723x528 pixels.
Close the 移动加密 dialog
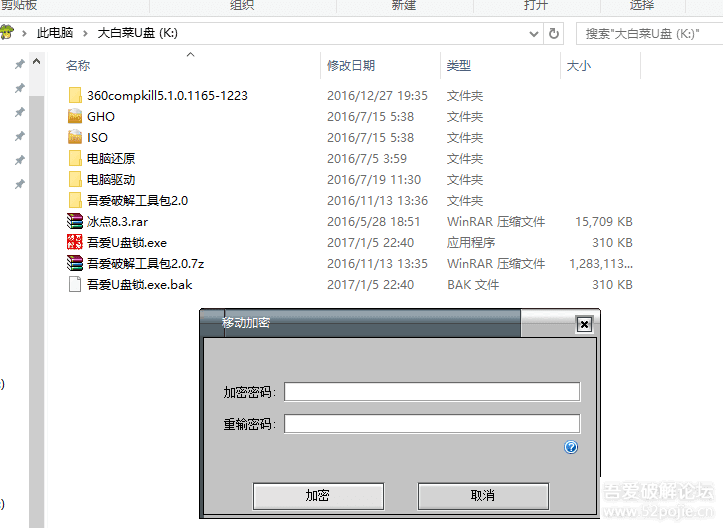tap(584, 325)
